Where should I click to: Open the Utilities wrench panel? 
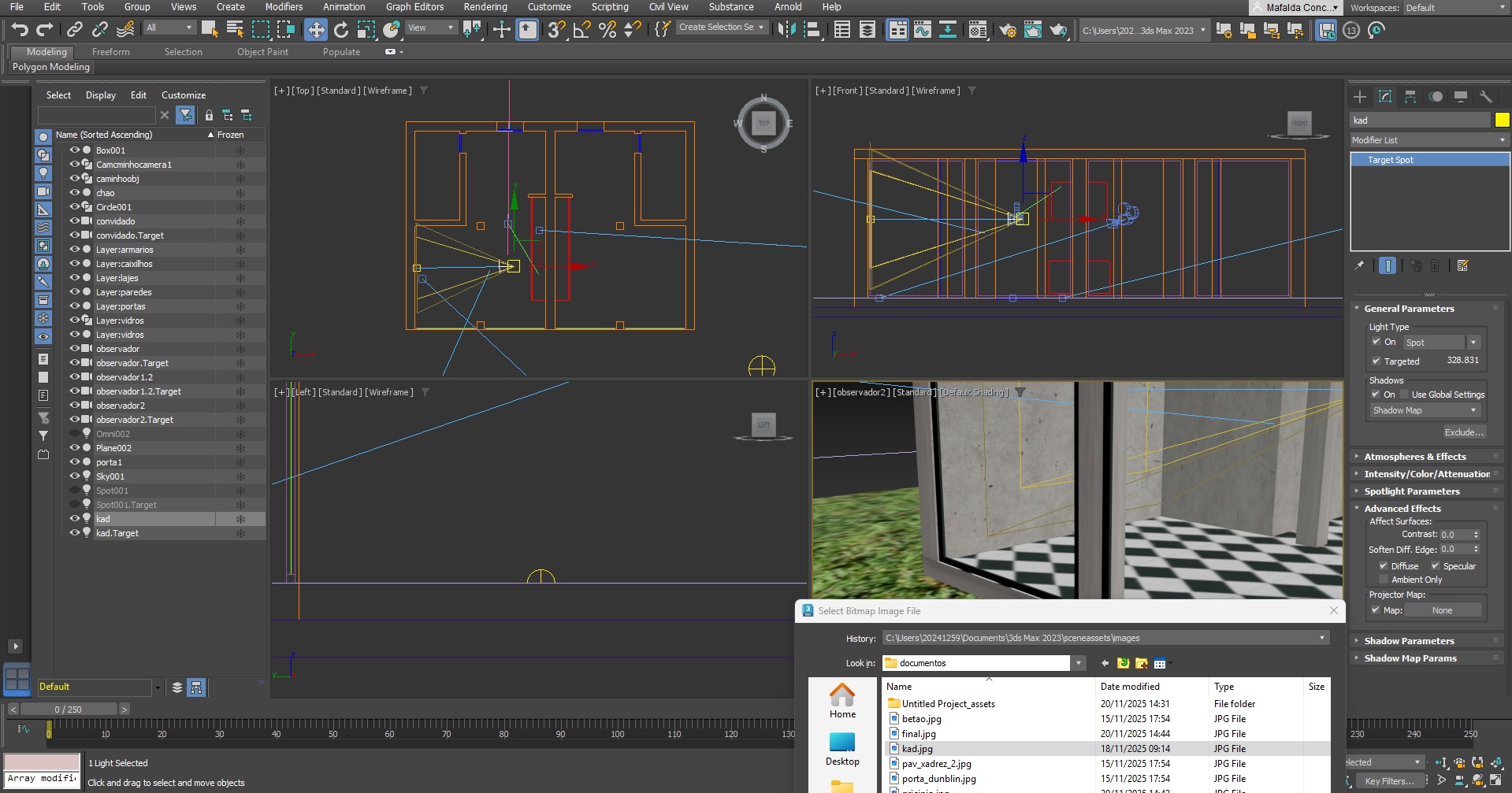[1486, 97]
